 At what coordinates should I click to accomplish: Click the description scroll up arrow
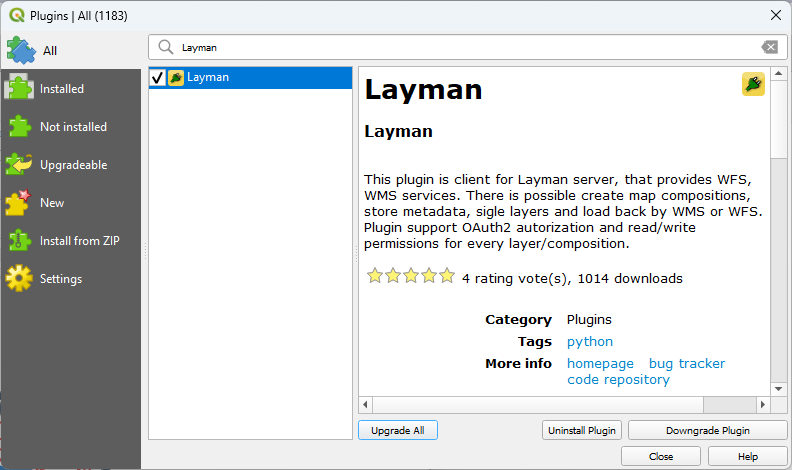point(778,74)
